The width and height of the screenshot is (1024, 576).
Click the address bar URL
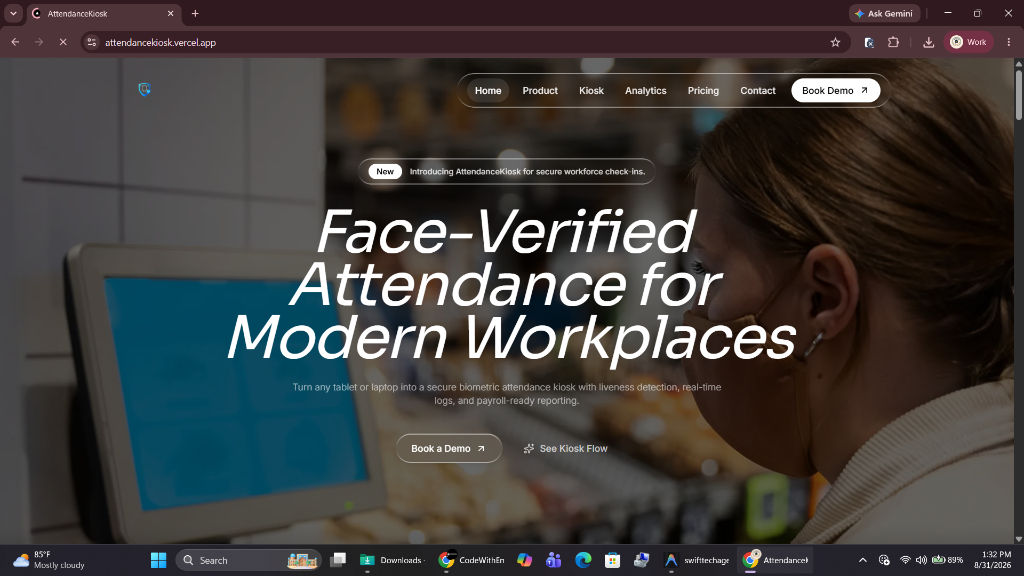161,42
